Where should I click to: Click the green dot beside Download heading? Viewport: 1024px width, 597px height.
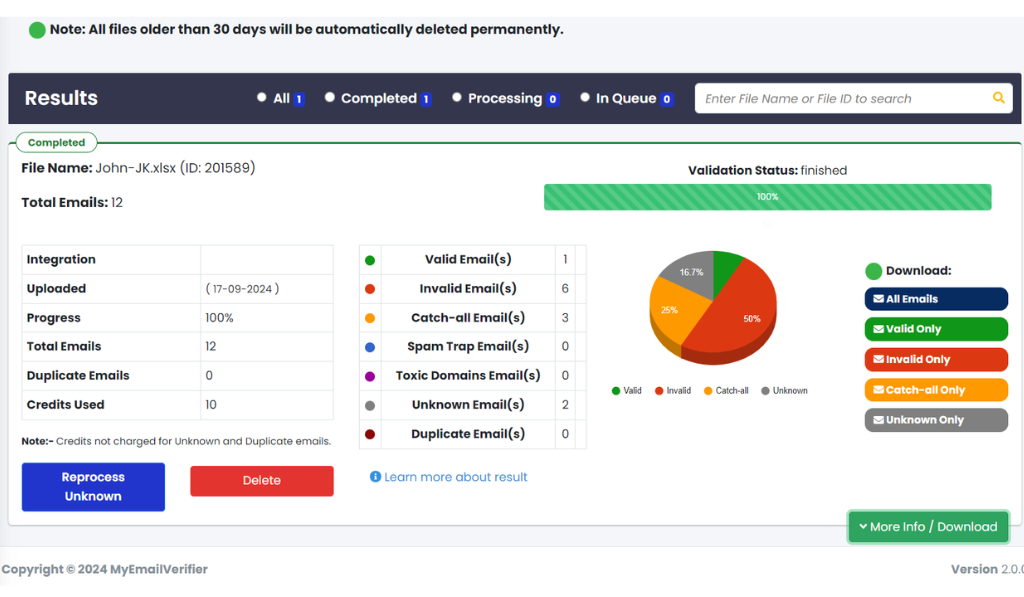pyautogui.click(x=873, y=270)
